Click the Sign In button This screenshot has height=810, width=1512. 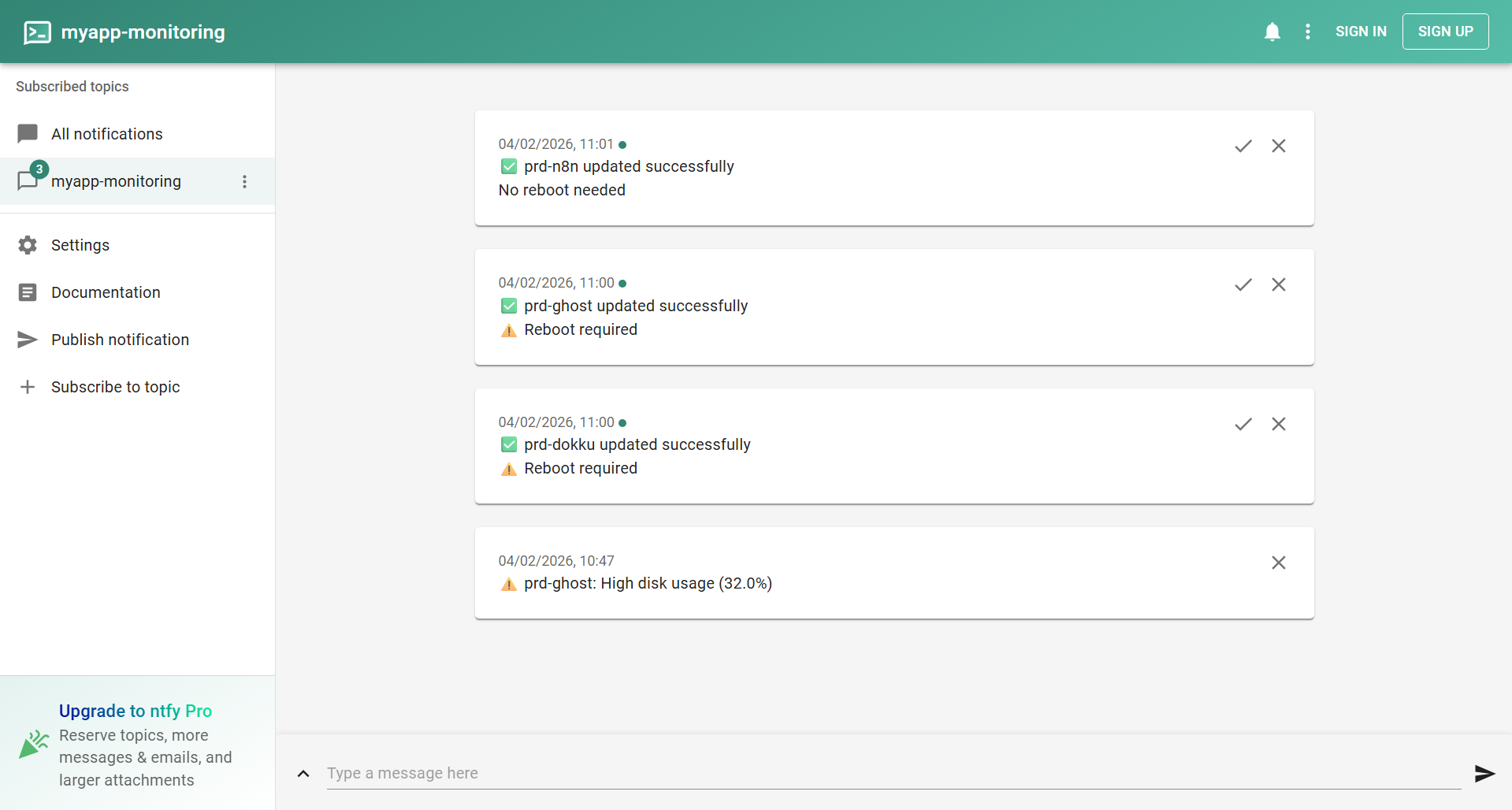tap(1361, 32)
